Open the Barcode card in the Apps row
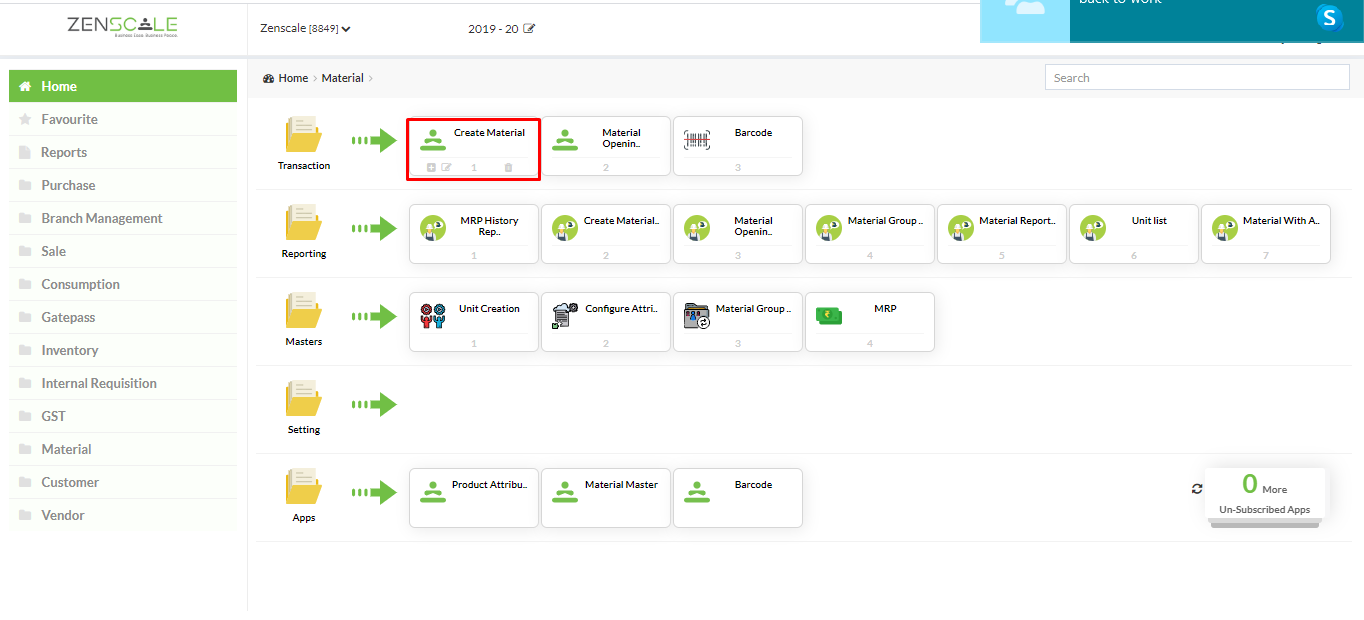1364x620 pixels. (x=738, y=498)
